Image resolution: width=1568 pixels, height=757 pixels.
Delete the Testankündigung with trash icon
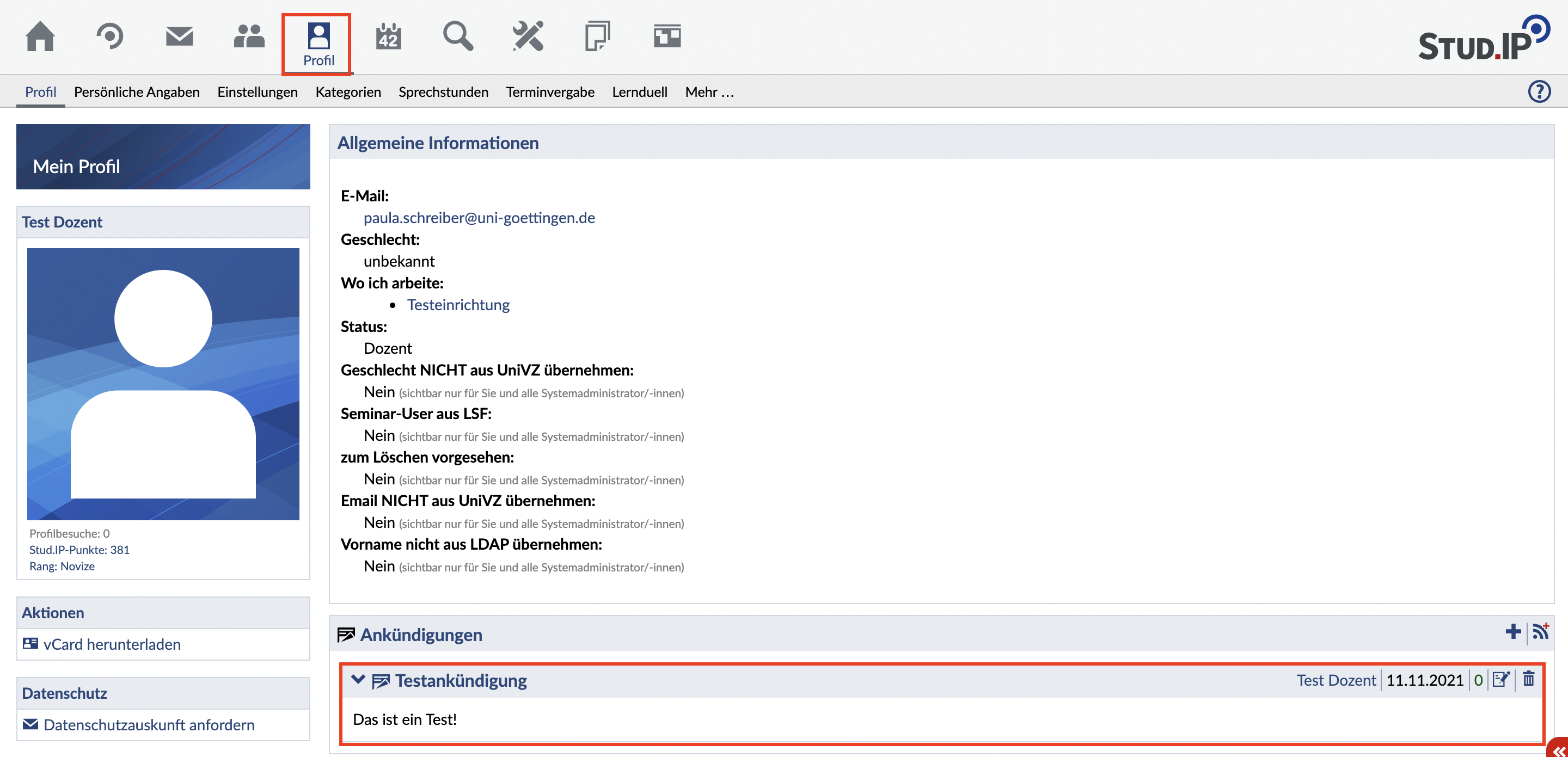coord(1528,679)
